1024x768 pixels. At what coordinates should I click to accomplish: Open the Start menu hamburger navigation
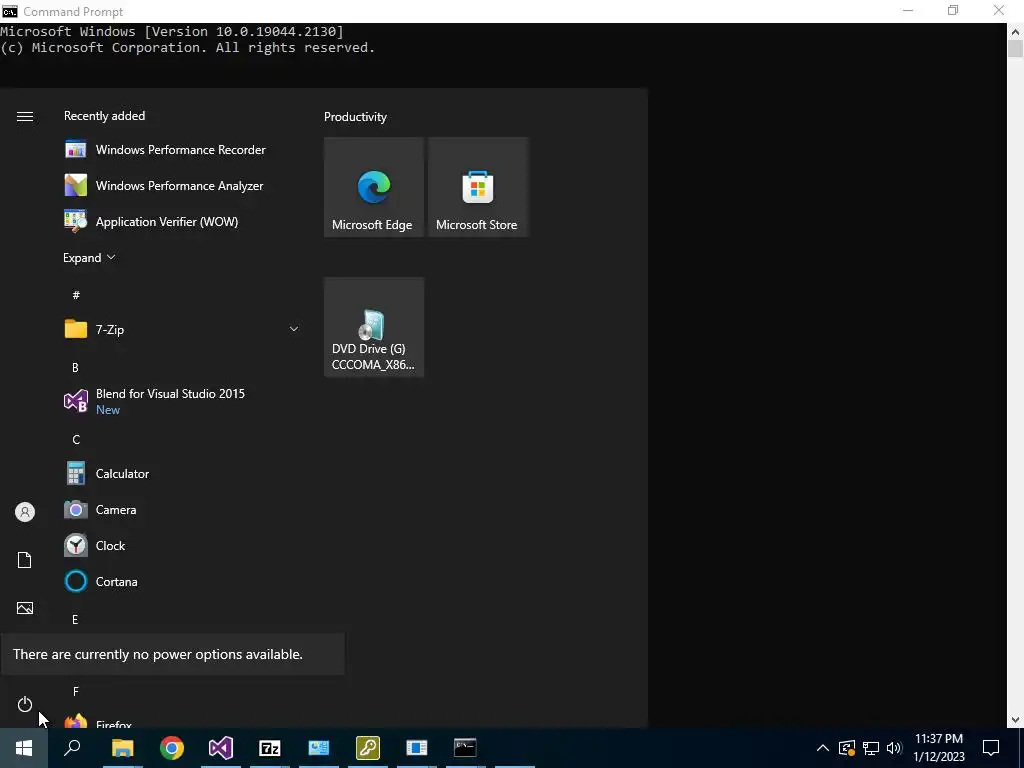coord(25,116)
